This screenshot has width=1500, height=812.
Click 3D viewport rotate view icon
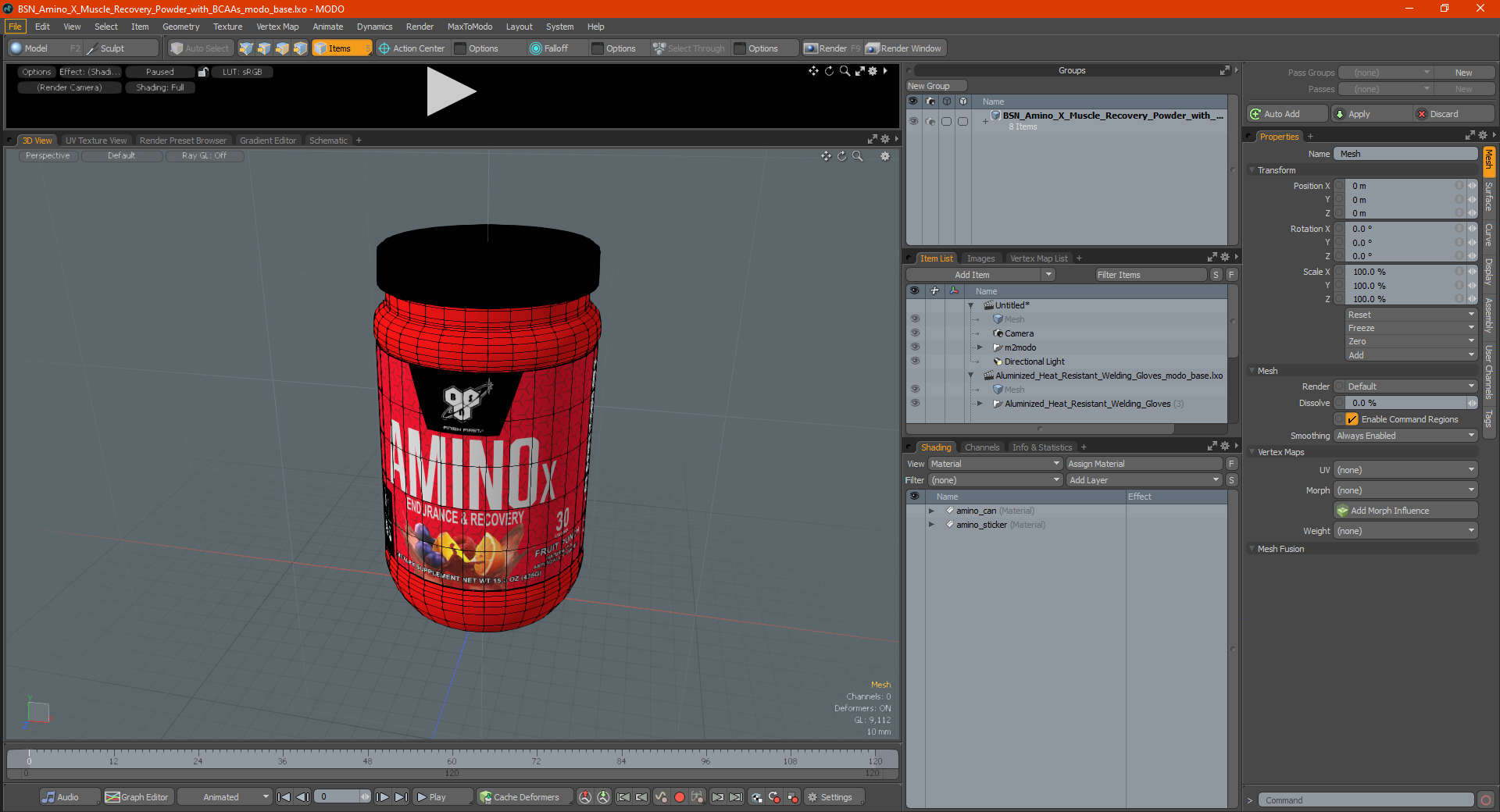click(x=842, y=156)
